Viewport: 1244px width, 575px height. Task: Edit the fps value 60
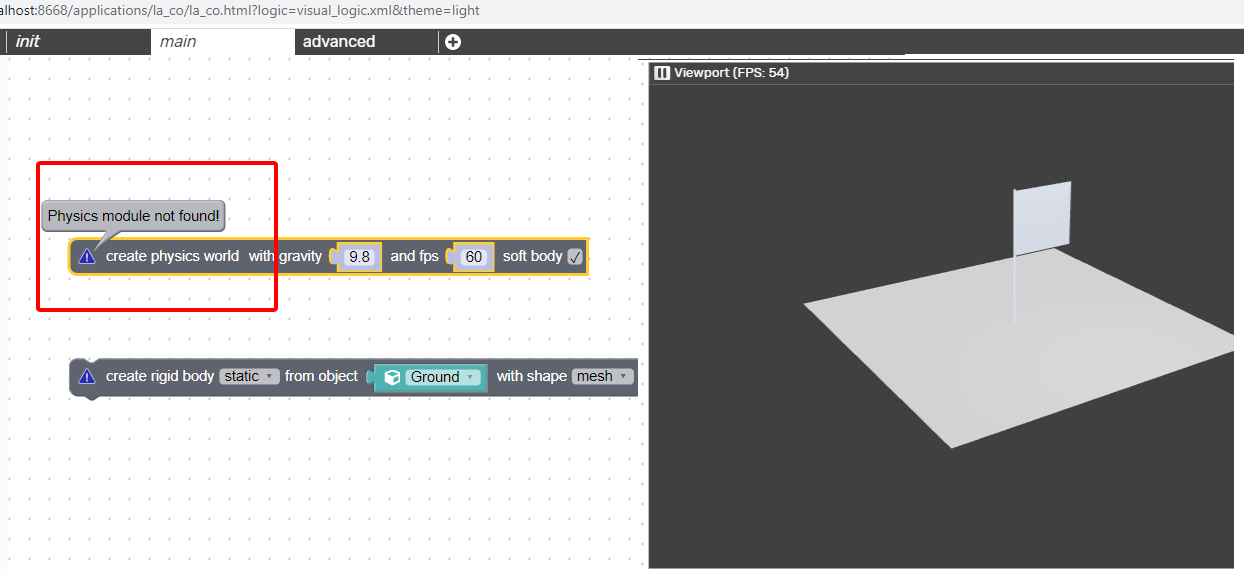(x=474, y=257)
